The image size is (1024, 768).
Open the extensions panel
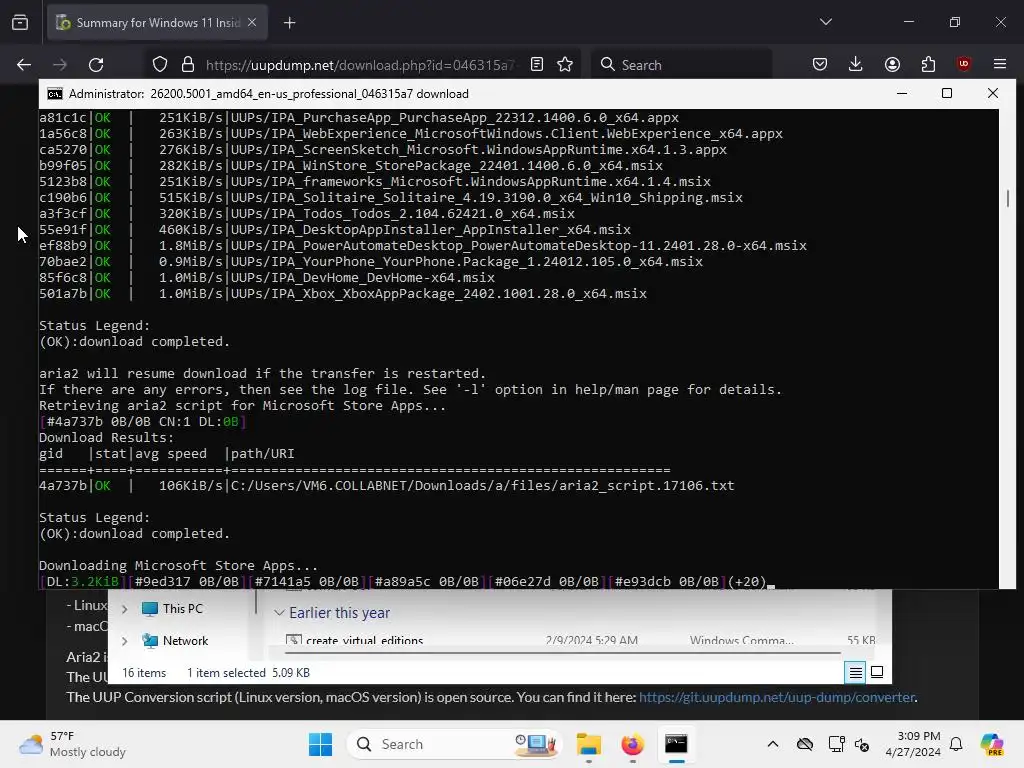pos(928,65)
